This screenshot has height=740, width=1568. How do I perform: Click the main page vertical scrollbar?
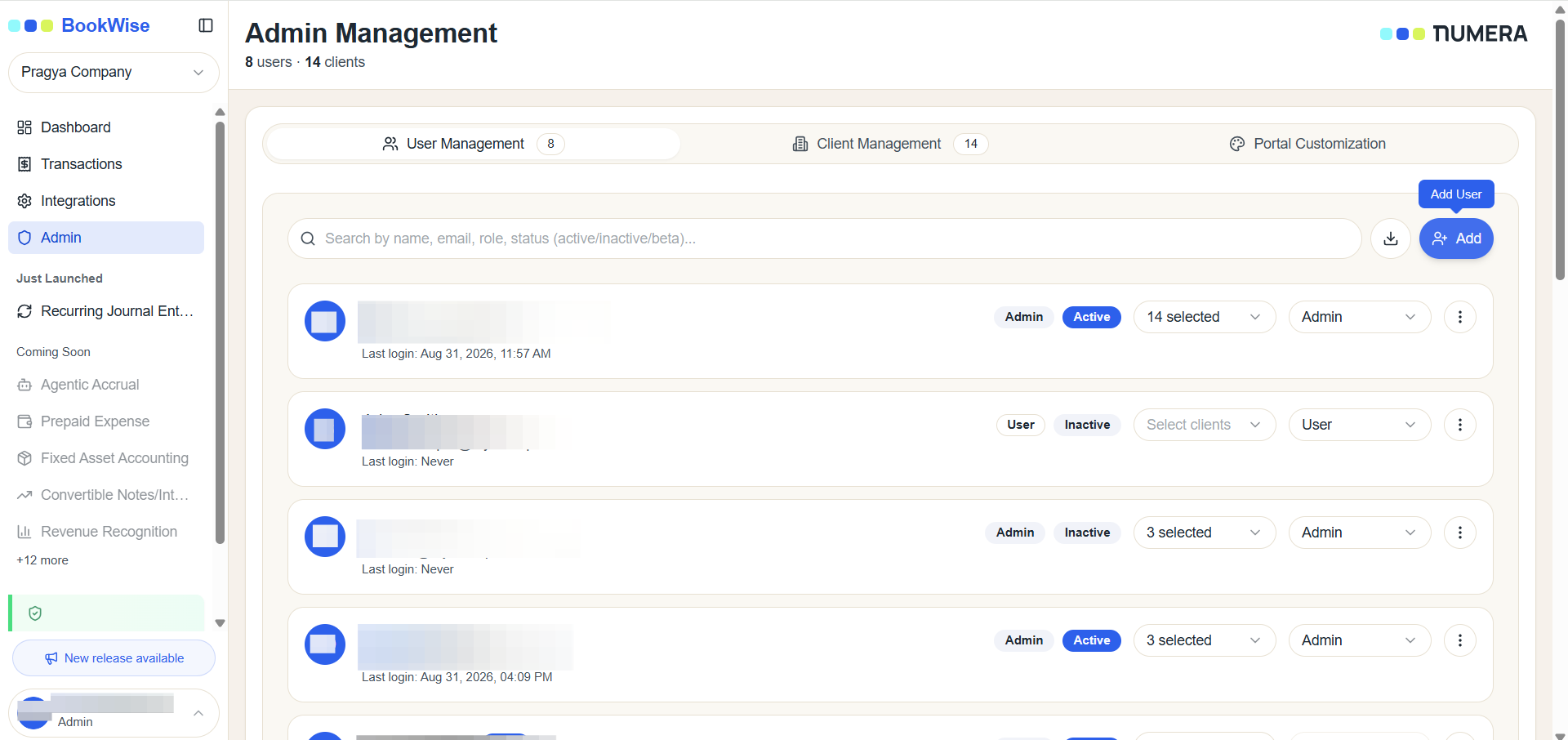[1560, 151]
